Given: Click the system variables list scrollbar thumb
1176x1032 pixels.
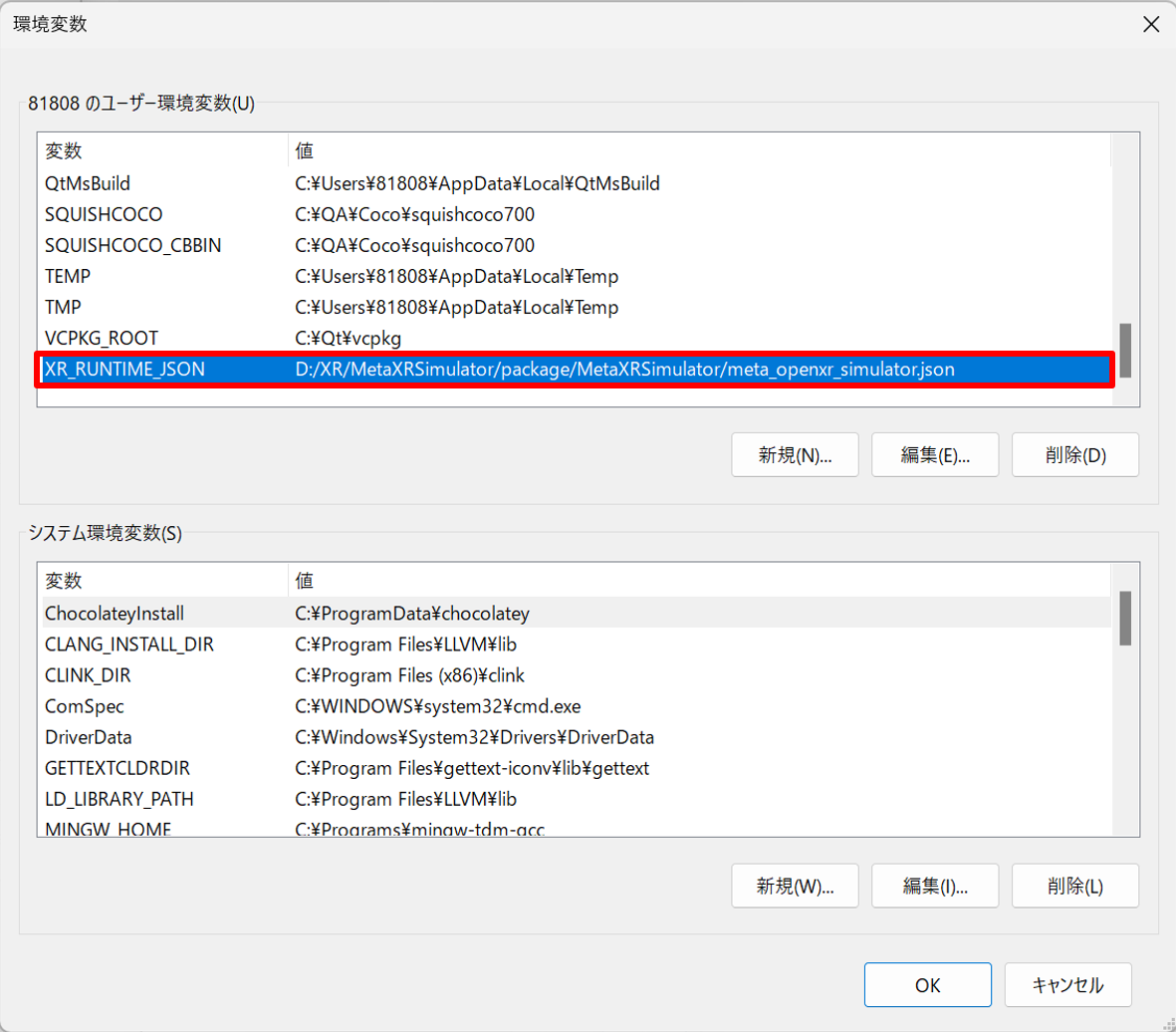Looking at the screenshot, I should pyautogui.click(x=1124, y=618).
